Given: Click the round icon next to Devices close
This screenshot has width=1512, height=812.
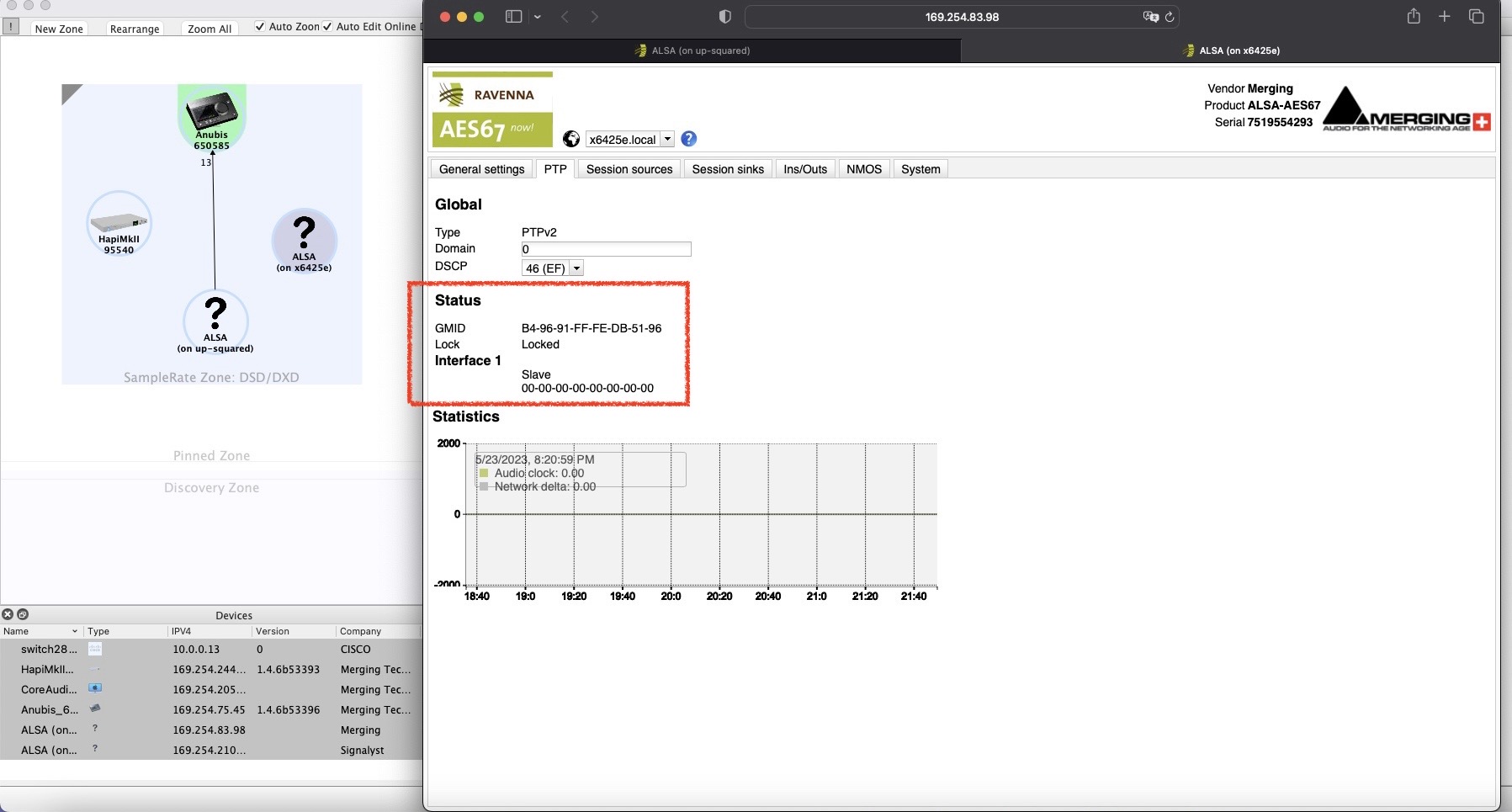Looking at the screenshot, I should 23,614.
